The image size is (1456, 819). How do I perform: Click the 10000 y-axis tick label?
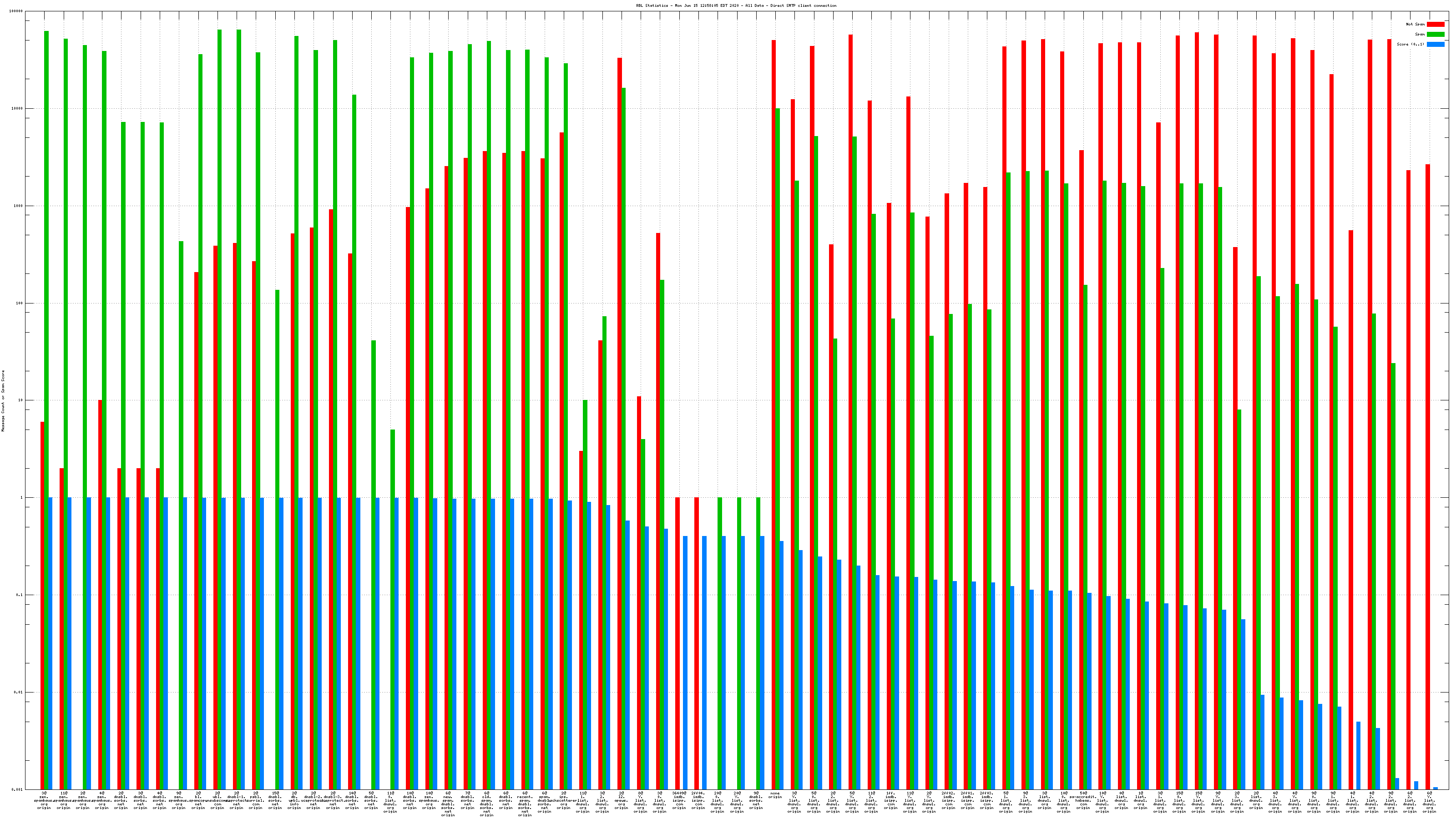(x=18, y=109)
